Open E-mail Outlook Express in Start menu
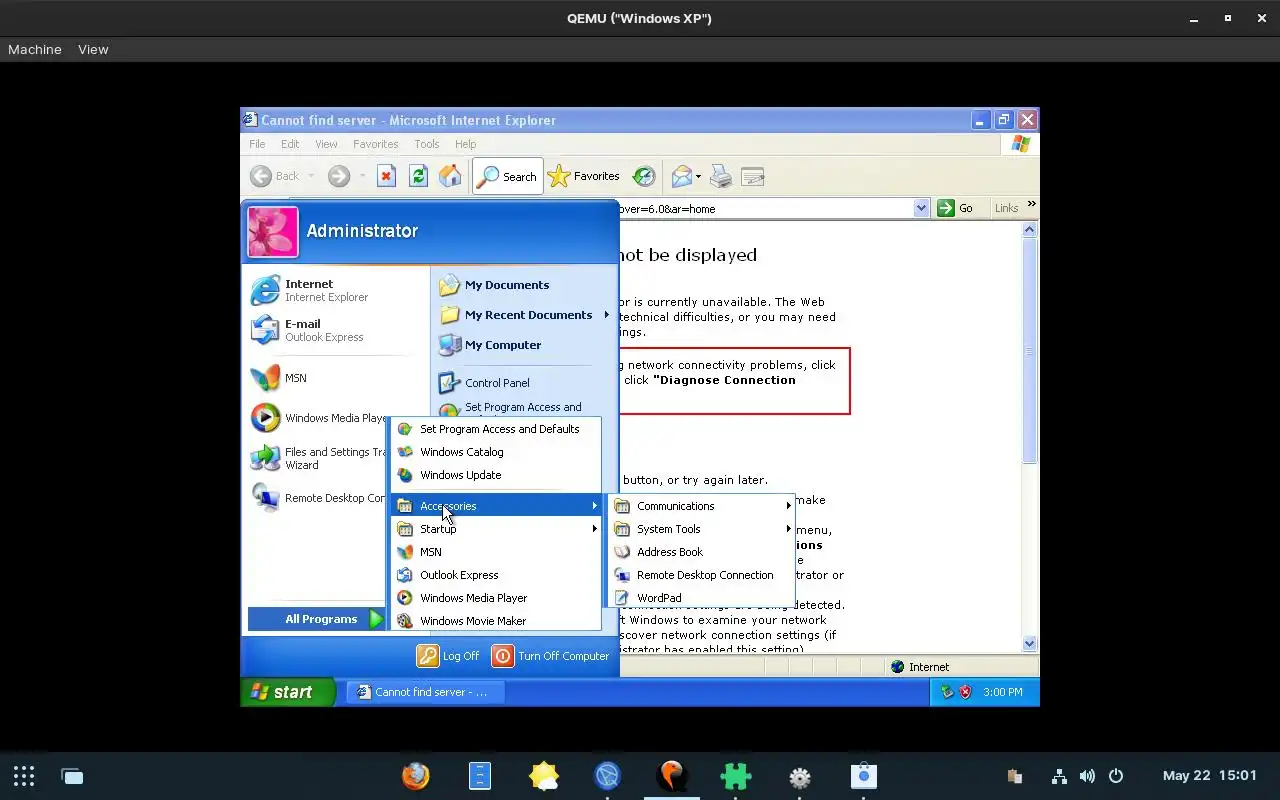 point(338,330)
